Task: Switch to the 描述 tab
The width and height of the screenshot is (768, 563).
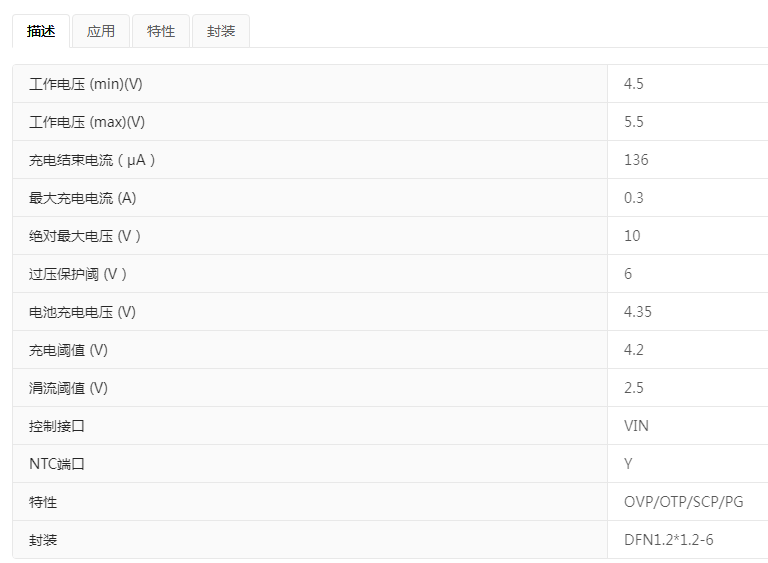Action: (41, 31)
